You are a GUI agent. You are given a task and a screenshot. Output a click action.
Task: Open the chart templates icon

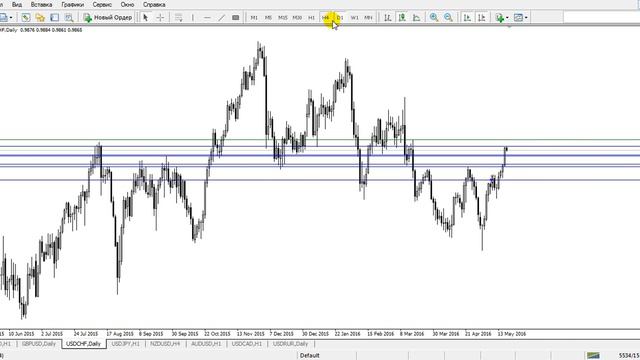click(518, 18)
